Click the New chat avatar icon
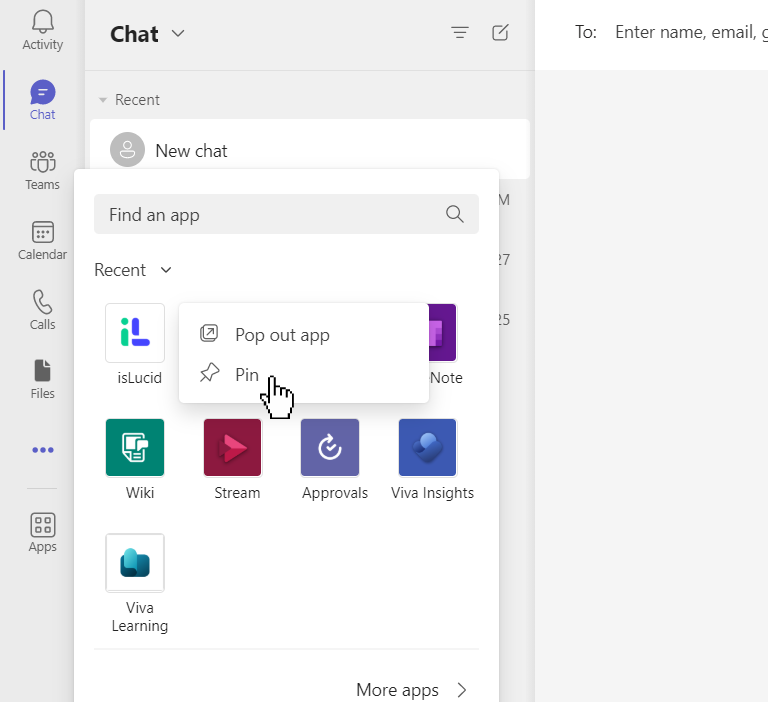The image size is (768, 702). [127, 149]
